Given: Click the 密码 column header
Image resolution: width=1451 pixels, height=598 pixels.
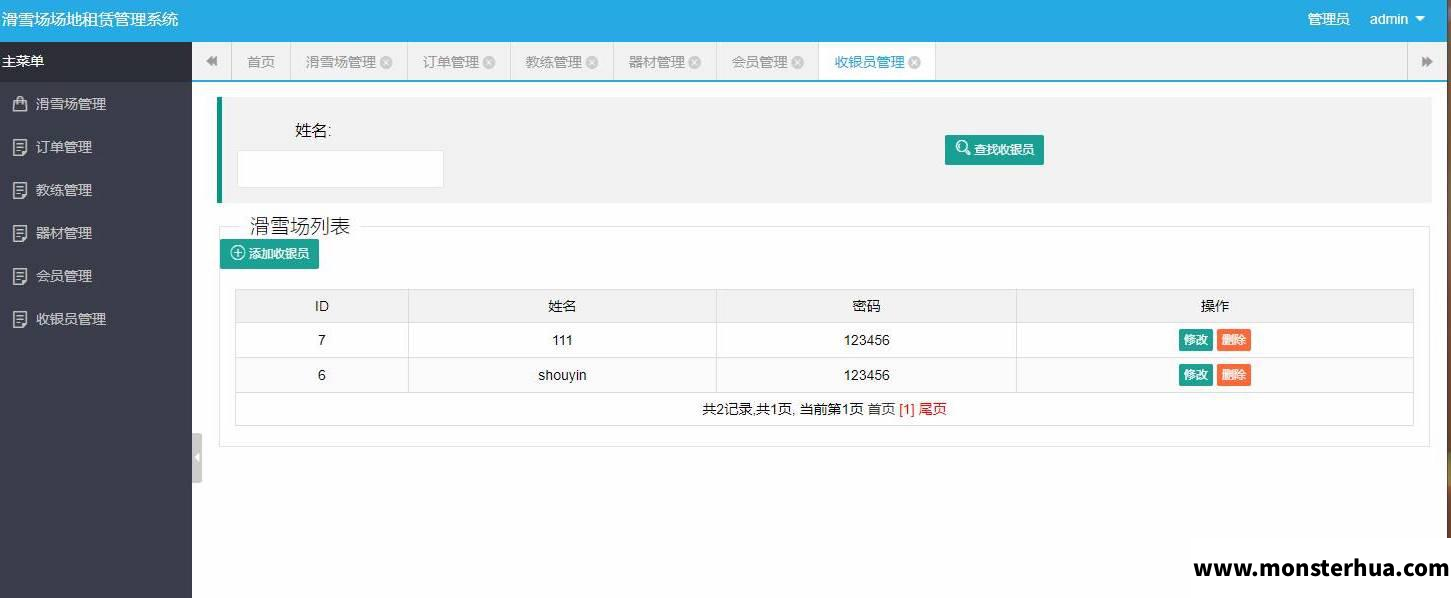Looking at the screenshot, I should (866, 306).
